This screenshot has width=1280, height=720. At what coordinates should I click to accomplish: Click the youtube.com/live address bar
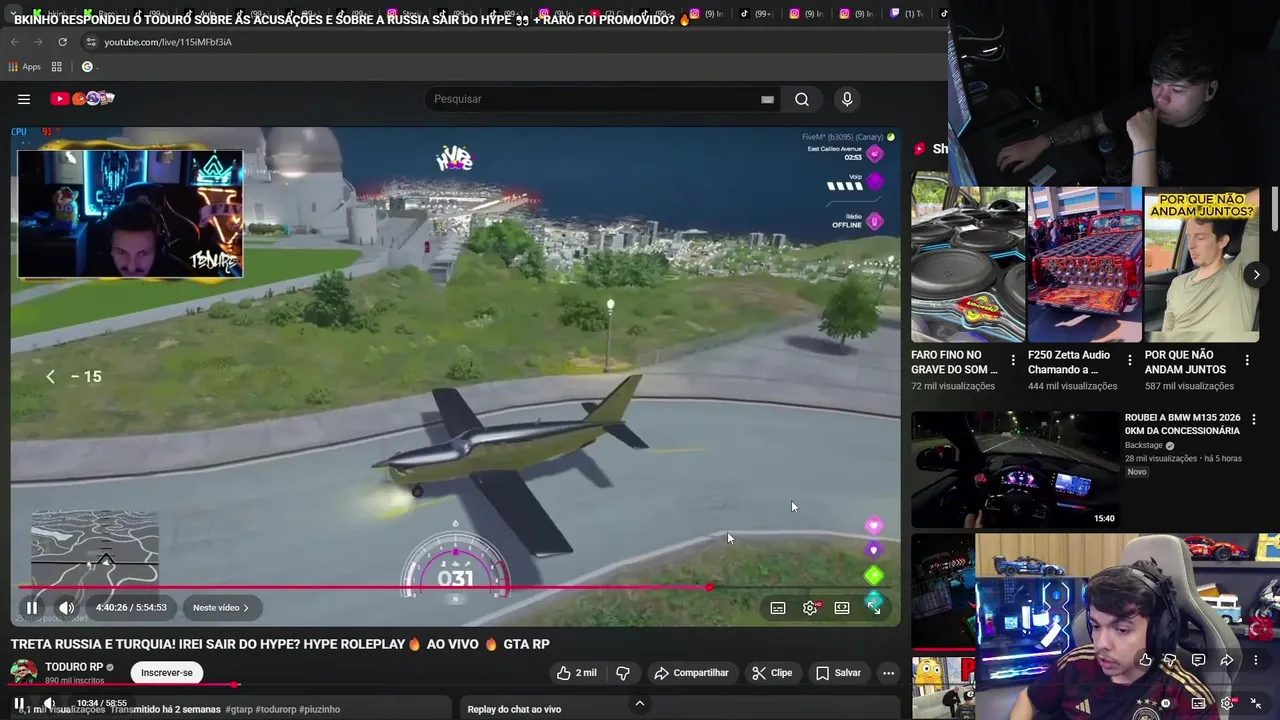[510, 42]
